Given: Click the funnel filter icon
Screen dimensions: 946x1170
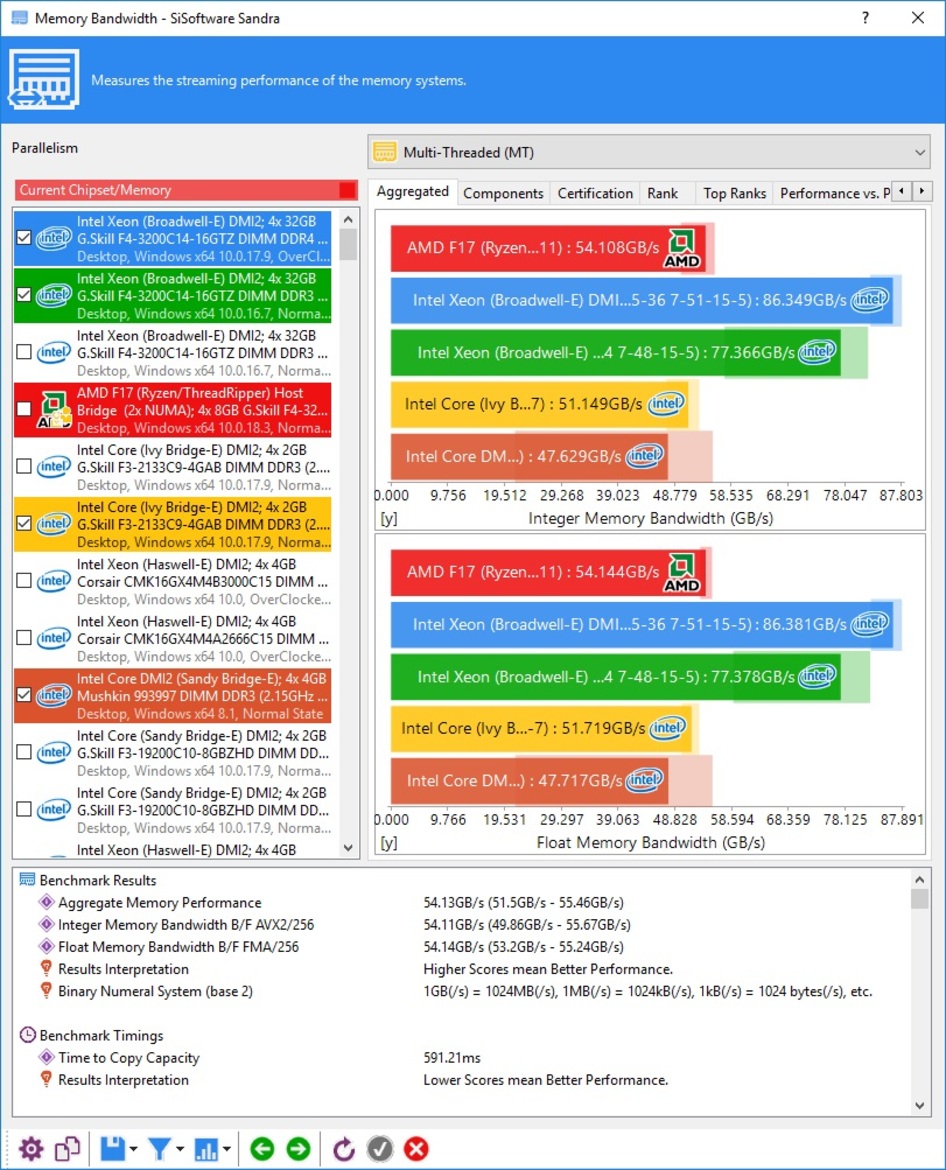Looking at the screenshot, I should pos(159,1148).
